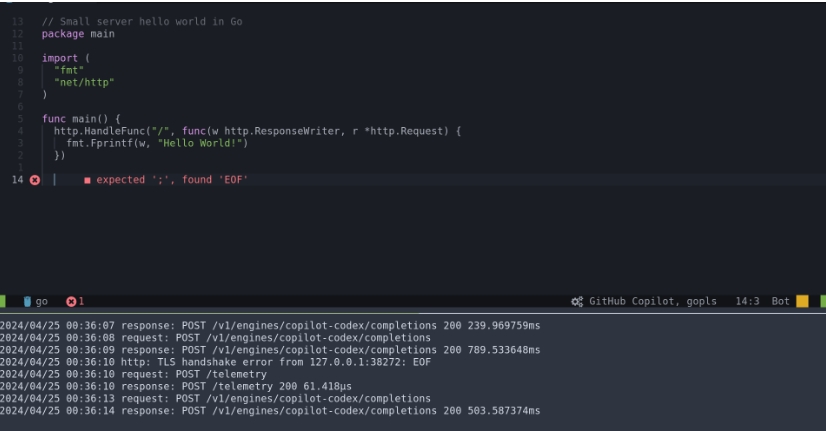Click the red error icon on line 14
Screen dimensions: 826x431
click(35, 180)
